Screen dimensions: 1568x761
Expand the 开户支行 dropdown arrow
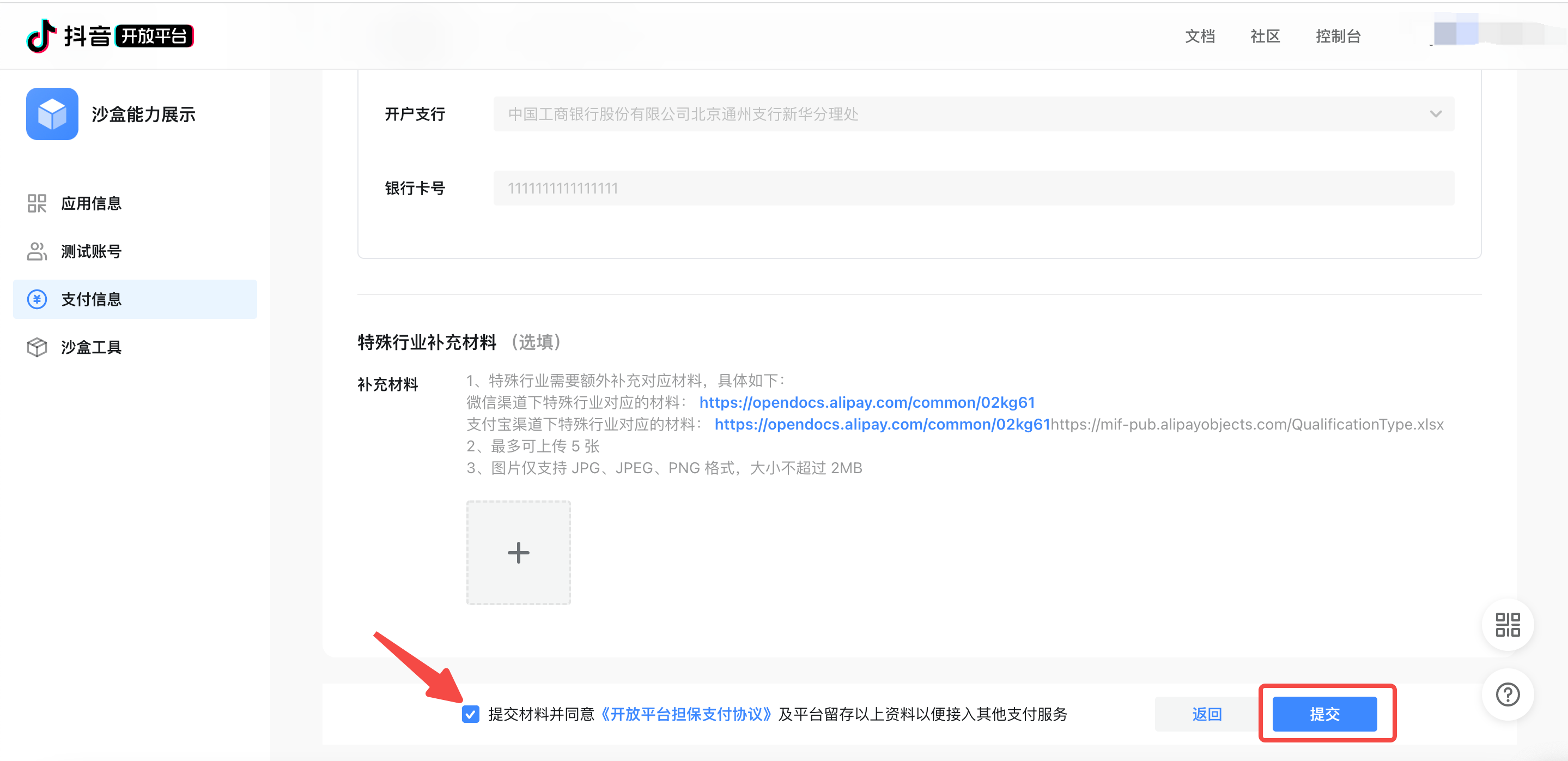point(1436,114)
